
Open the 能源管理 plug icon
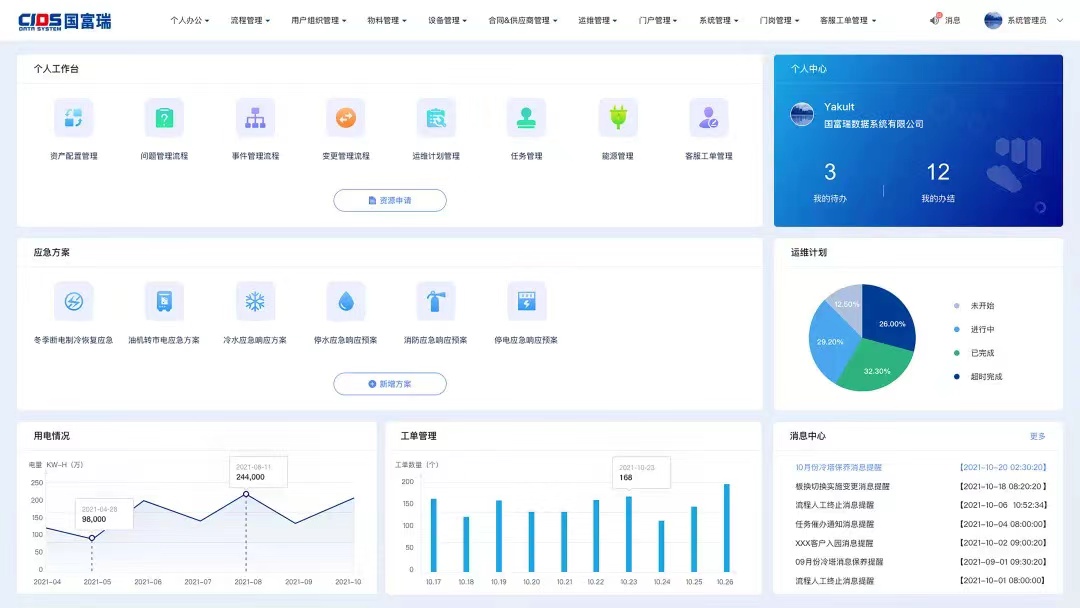pos(618,118)
